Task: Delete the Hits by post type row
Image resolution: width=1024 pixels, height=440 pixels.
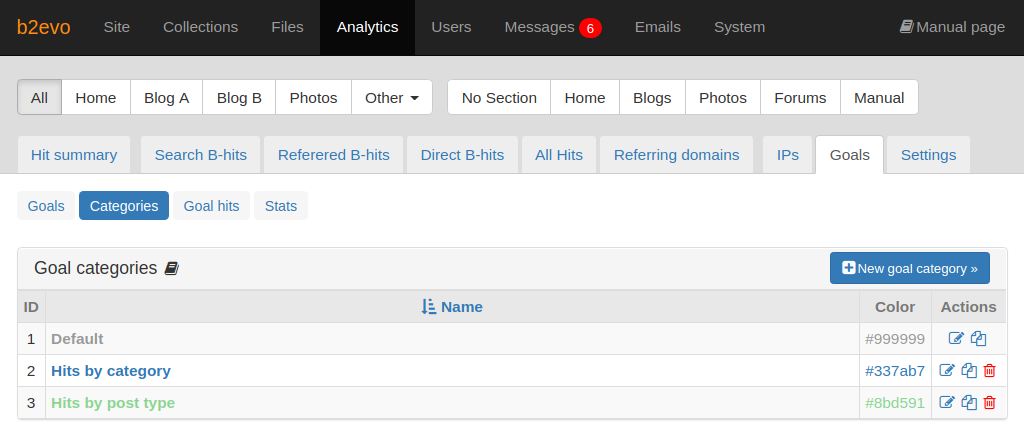Action: [x=989, y=402]
